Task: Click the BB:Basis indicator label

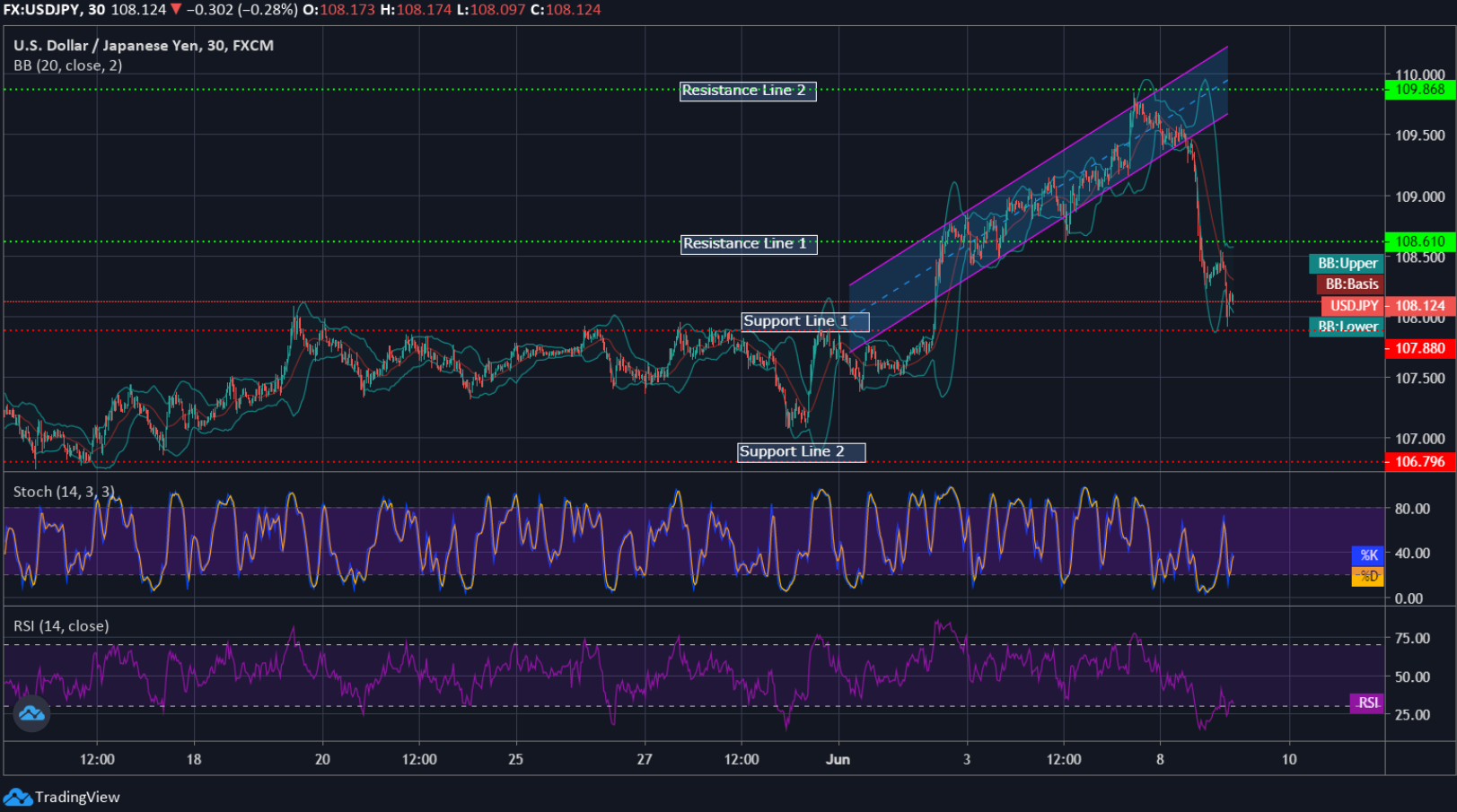Action: point(1350,284)
